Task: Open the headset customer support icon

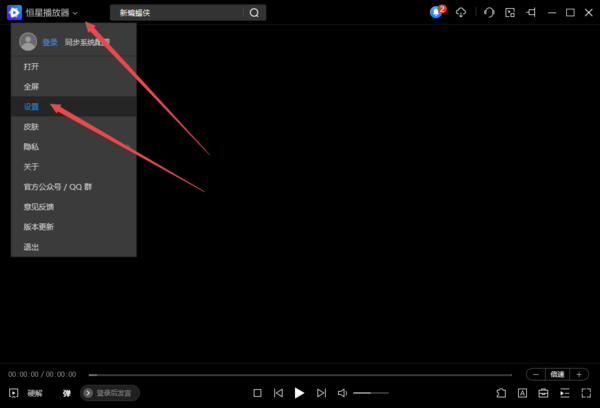Action: tap(489, 13)
